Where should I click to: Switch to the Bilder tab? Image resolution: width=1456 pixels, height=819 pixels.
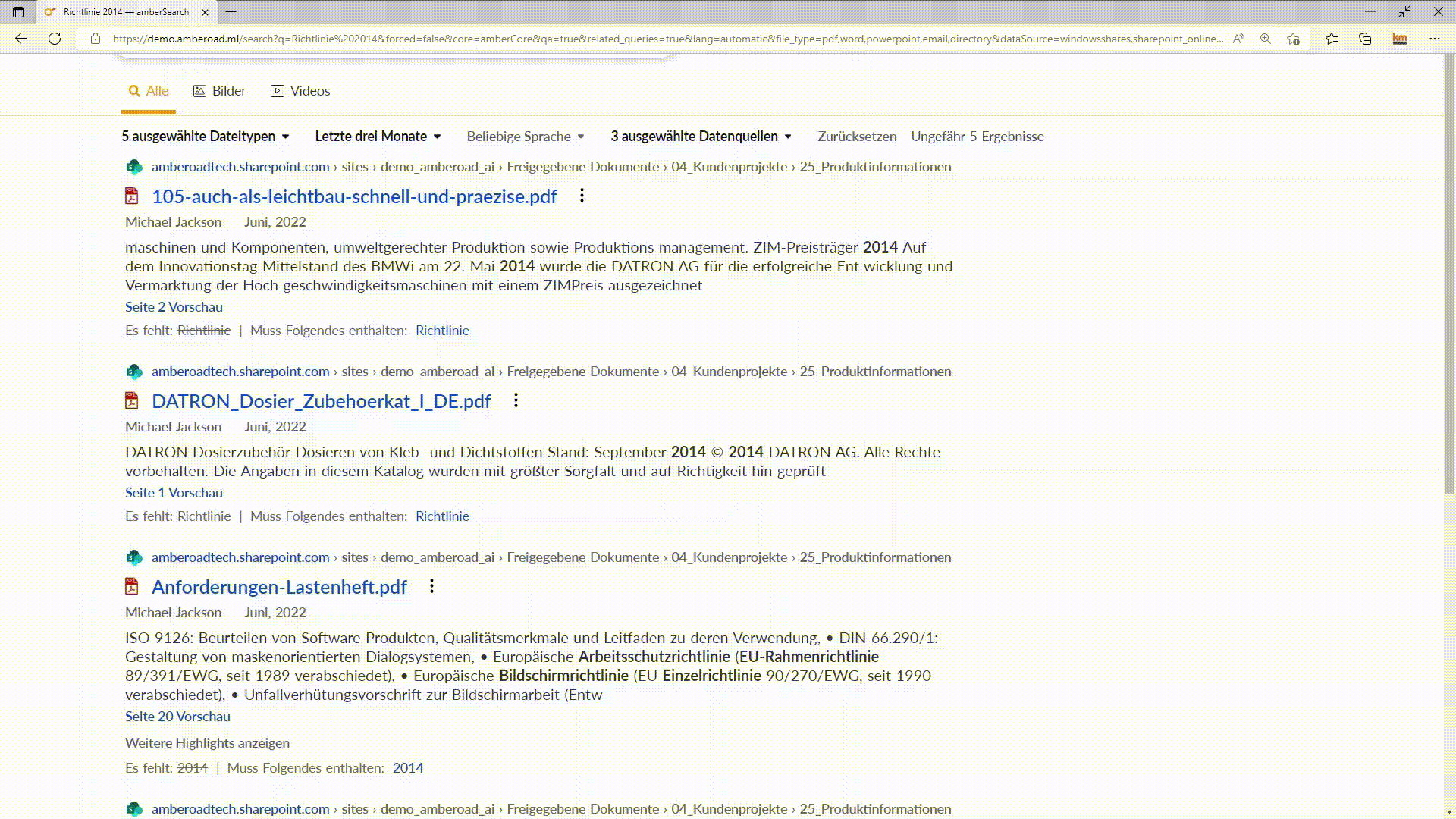218,90
